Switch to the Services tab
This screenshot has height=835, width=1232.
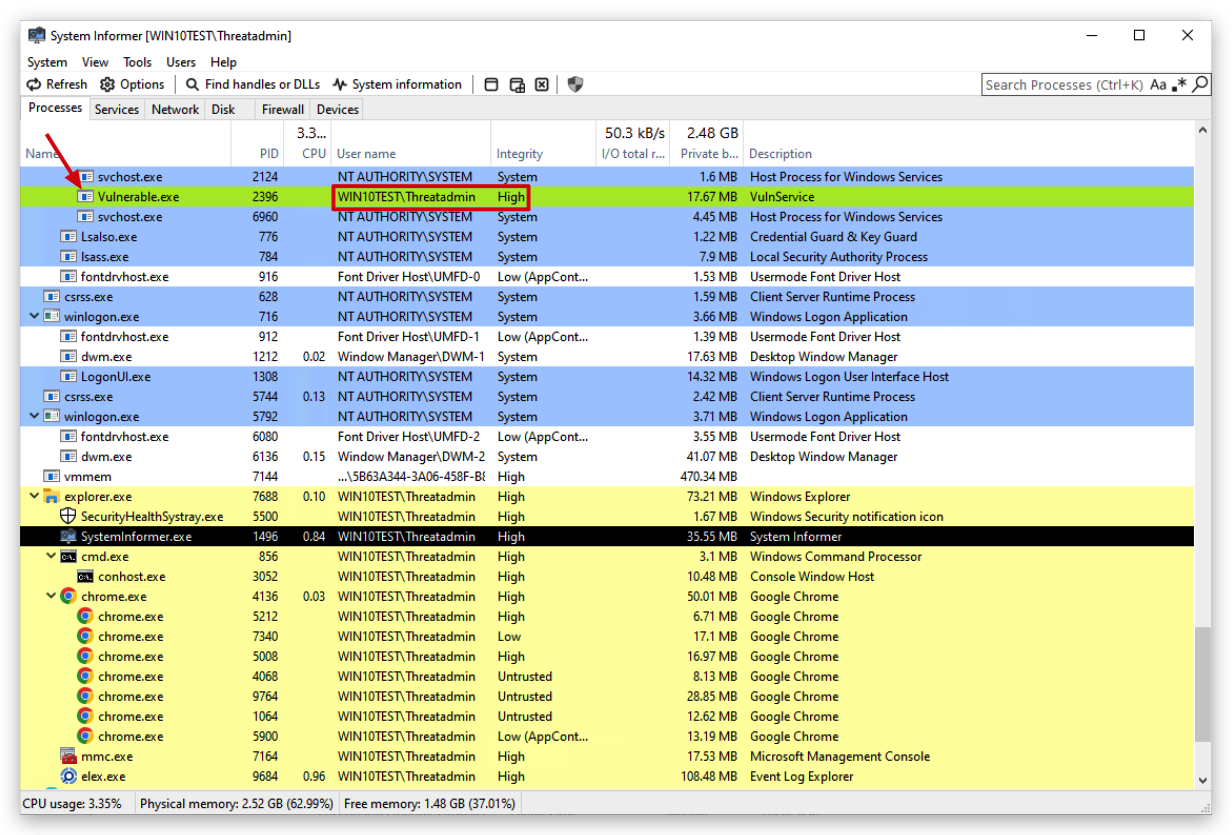(117, 110)
